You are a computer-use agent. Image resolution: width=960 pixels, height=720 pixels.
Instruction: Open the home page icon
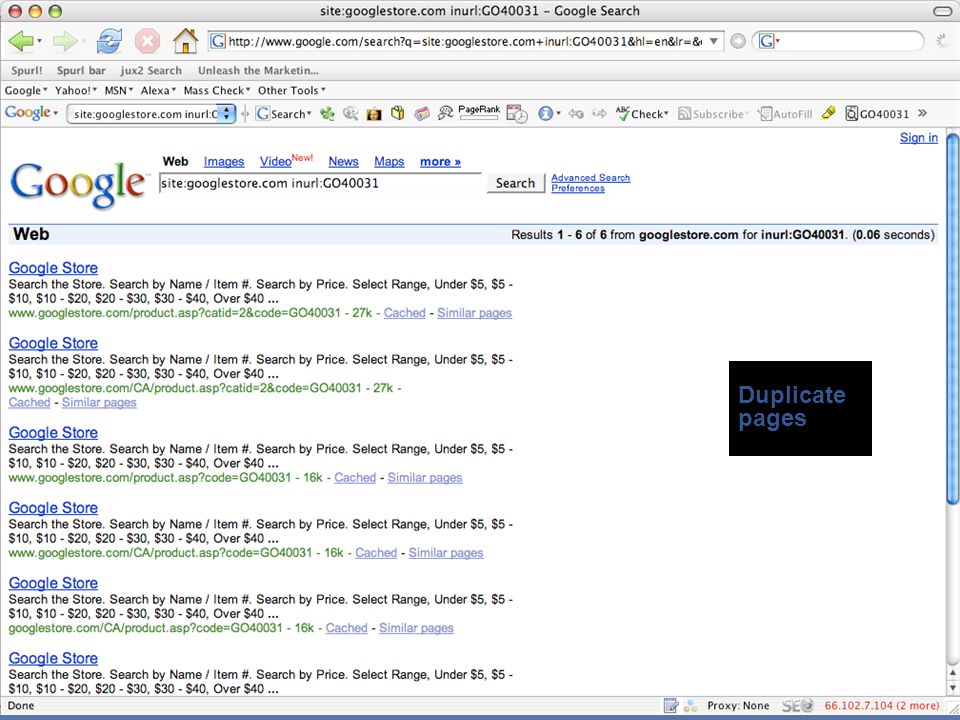pos(185,42)
